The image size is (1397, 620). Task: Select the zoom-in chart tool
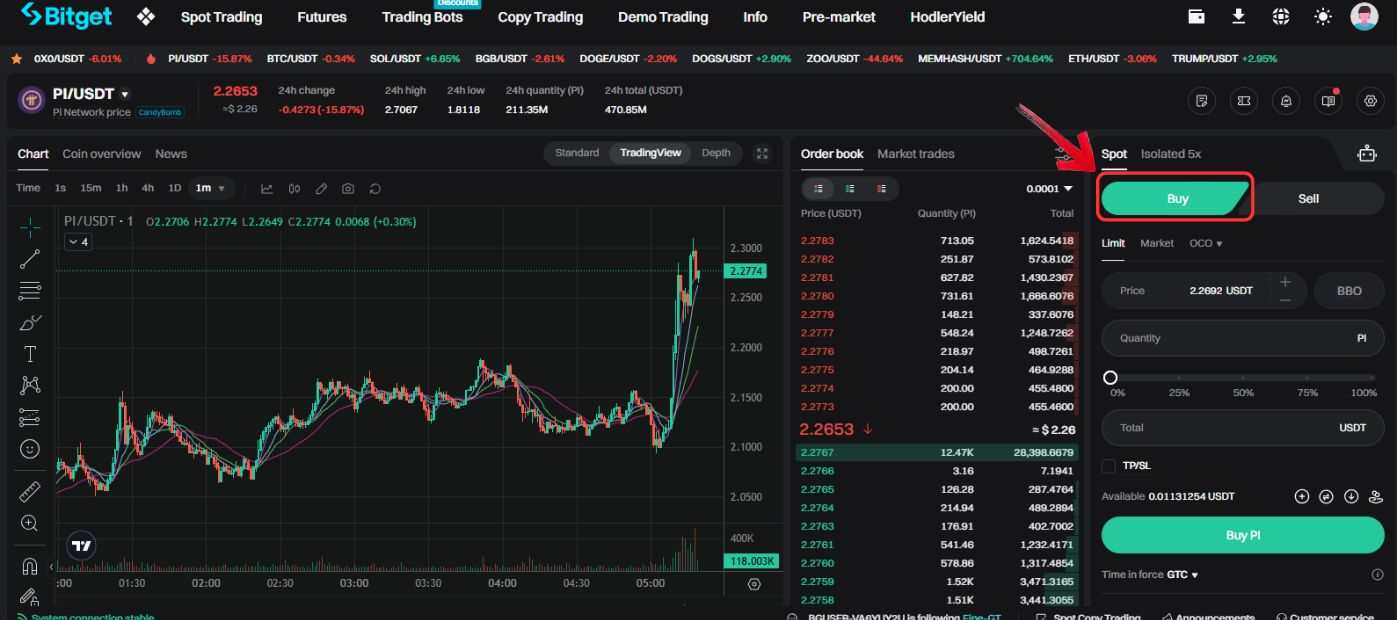point(29,523)
